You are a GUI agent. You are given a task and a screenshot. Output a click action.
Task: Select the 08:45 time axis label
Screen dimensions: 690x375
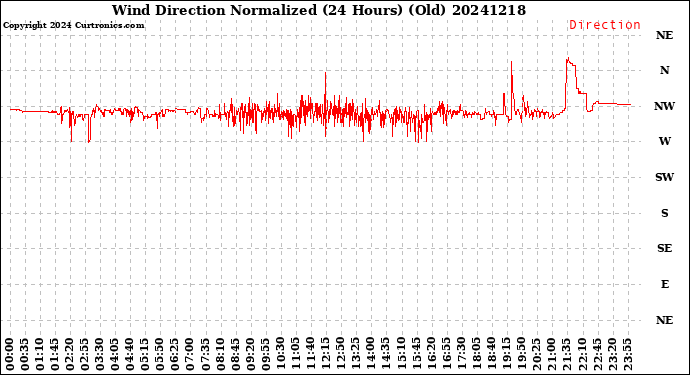click(235, 355)
